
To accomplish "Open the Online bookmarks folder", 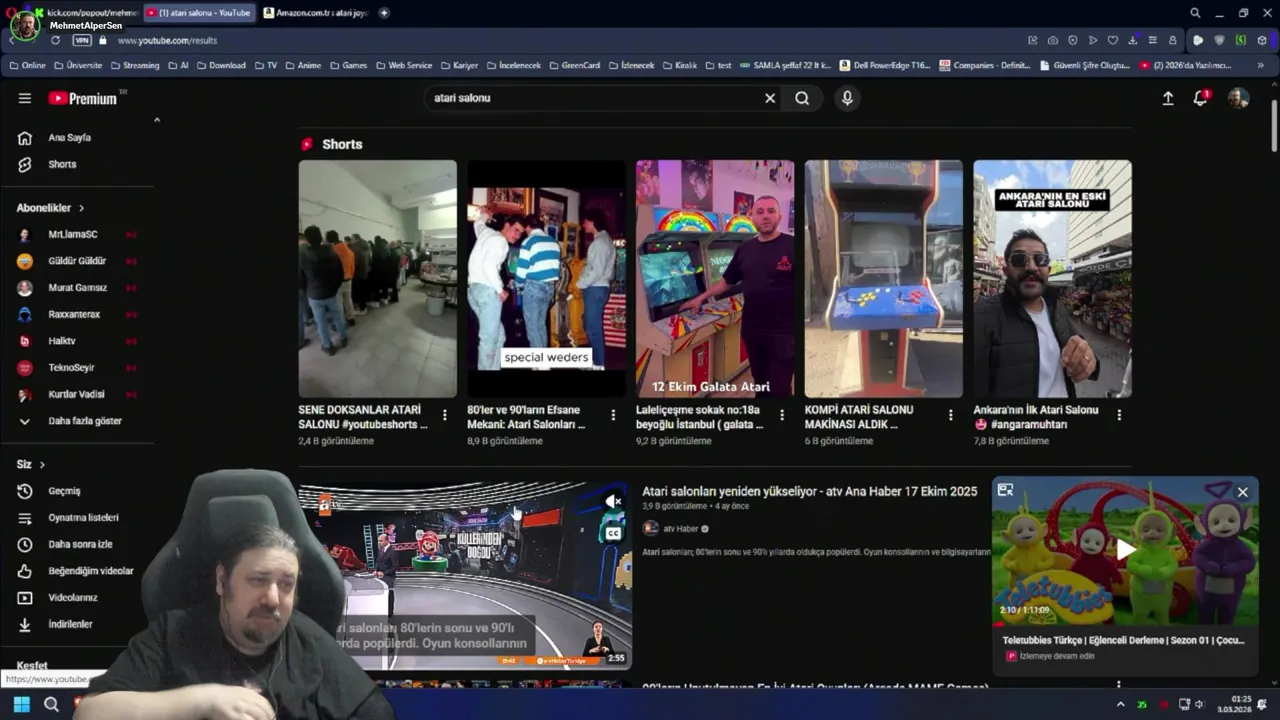I will (27, 65).
